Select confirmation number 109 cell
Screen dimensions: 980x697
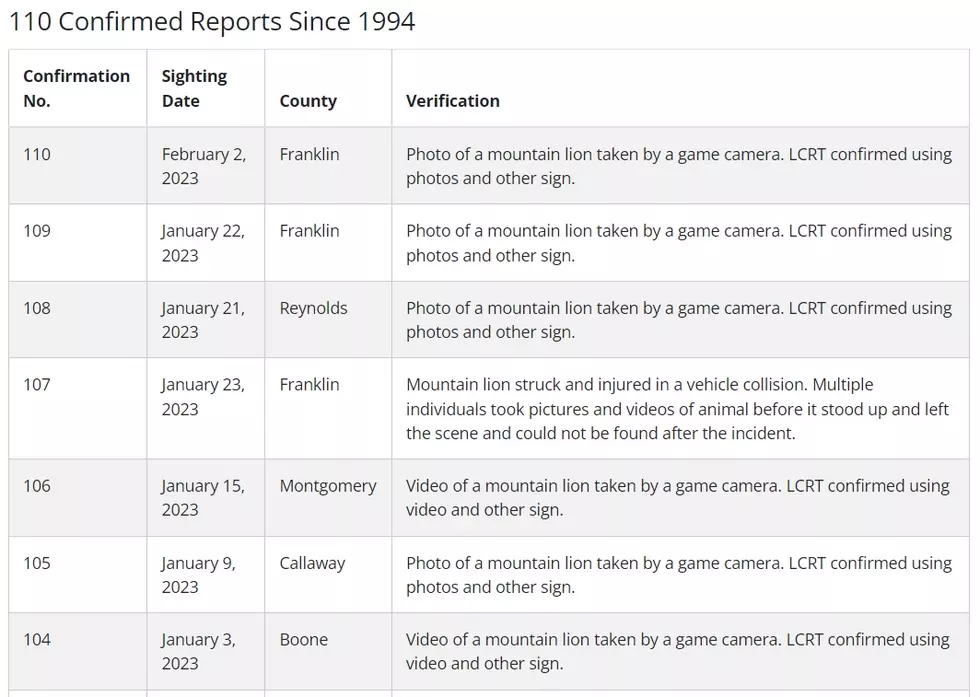tap(78, 243)
